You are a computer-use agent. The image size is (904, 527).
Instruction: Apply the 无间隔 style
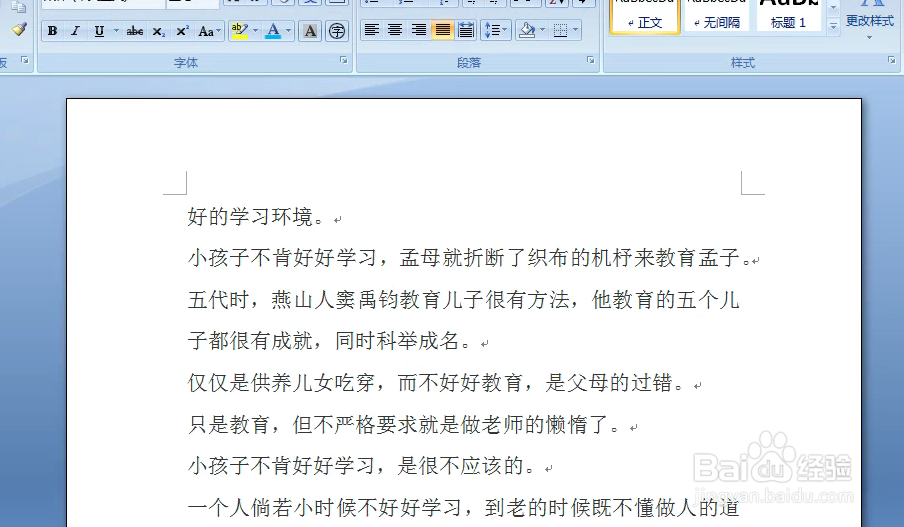point(717,16)
